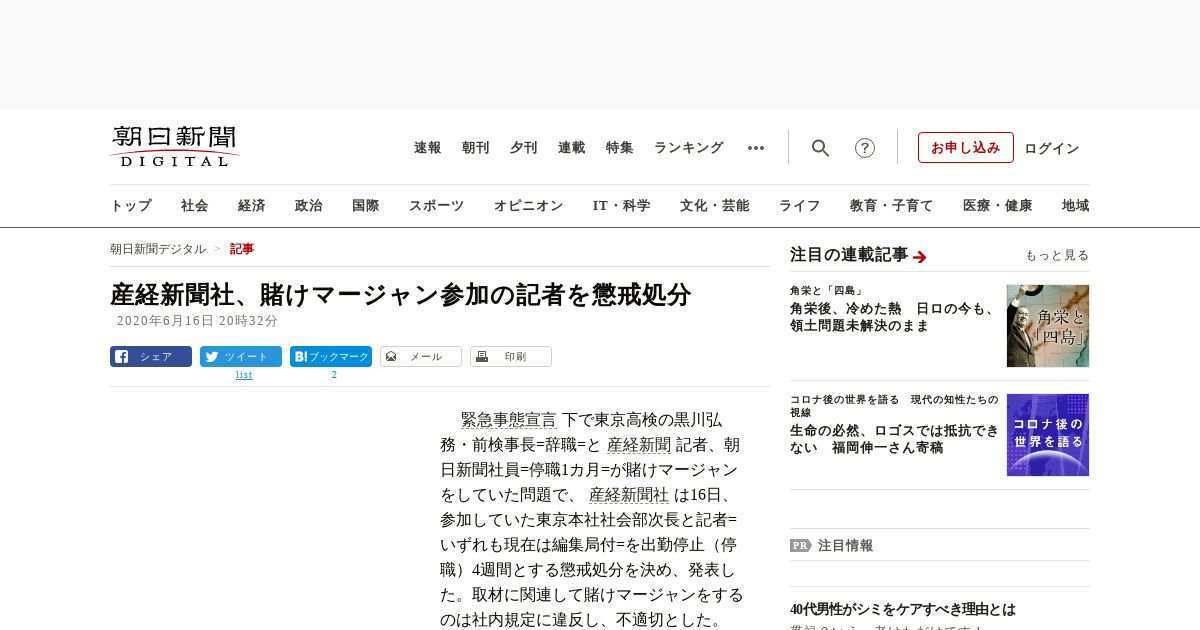Image resolution: width=1200 pixels, height=630 pixels.
Task: Open the 特集 menu item
Action: point(620,148)
